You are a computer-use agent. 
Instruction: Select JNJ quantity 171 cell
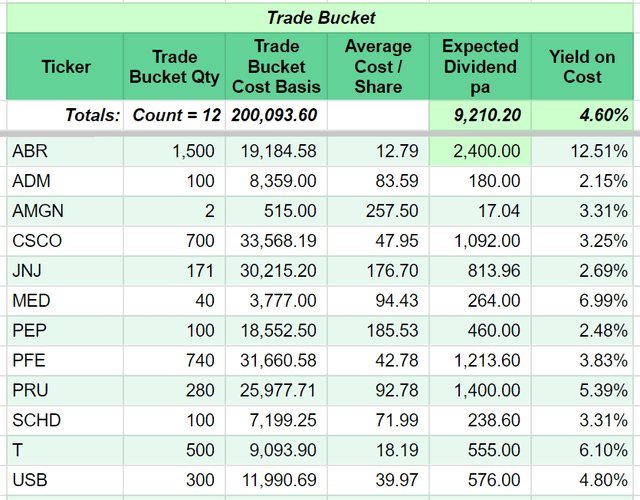(x=174, y=271)
